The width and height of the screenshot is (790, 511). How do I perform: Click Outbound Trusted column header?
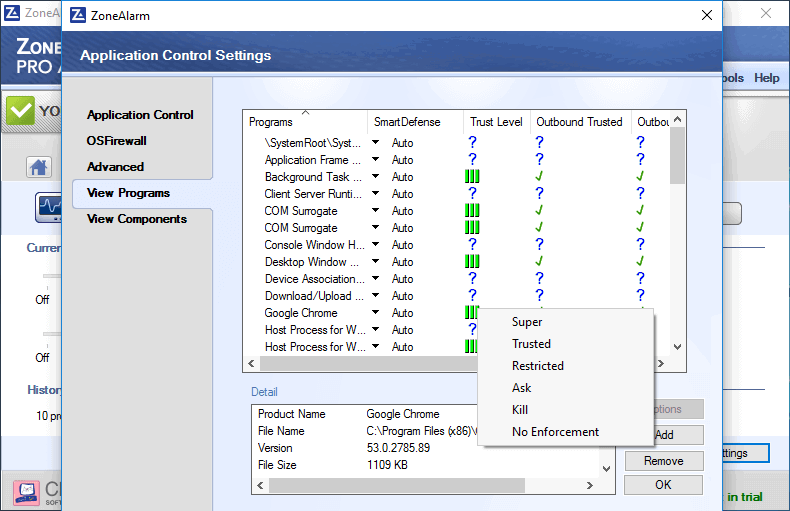click(x=579, y=121)
